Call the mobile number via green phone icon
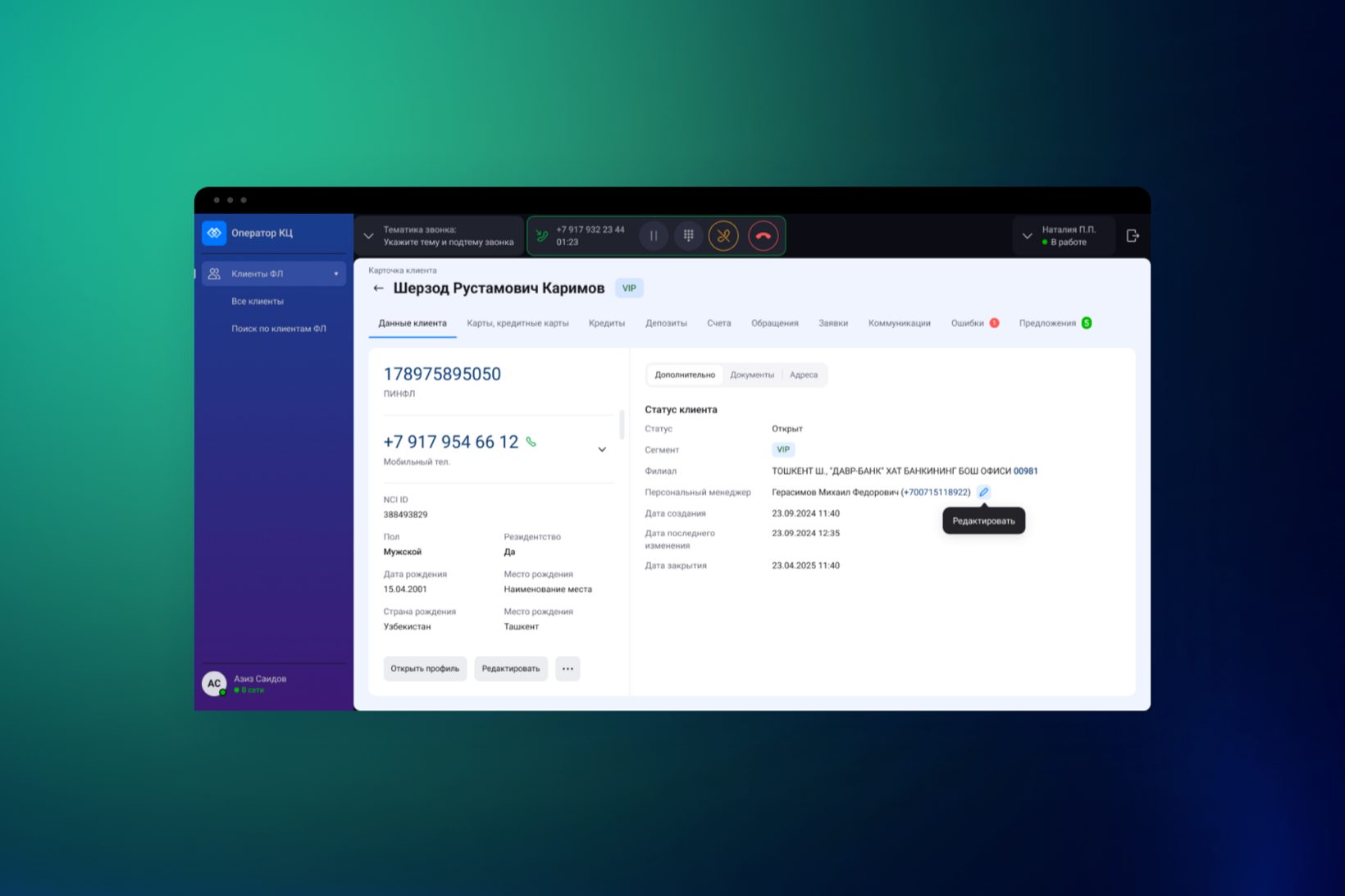The width and height of the screenshot is (1345, 896). [531, 442]
